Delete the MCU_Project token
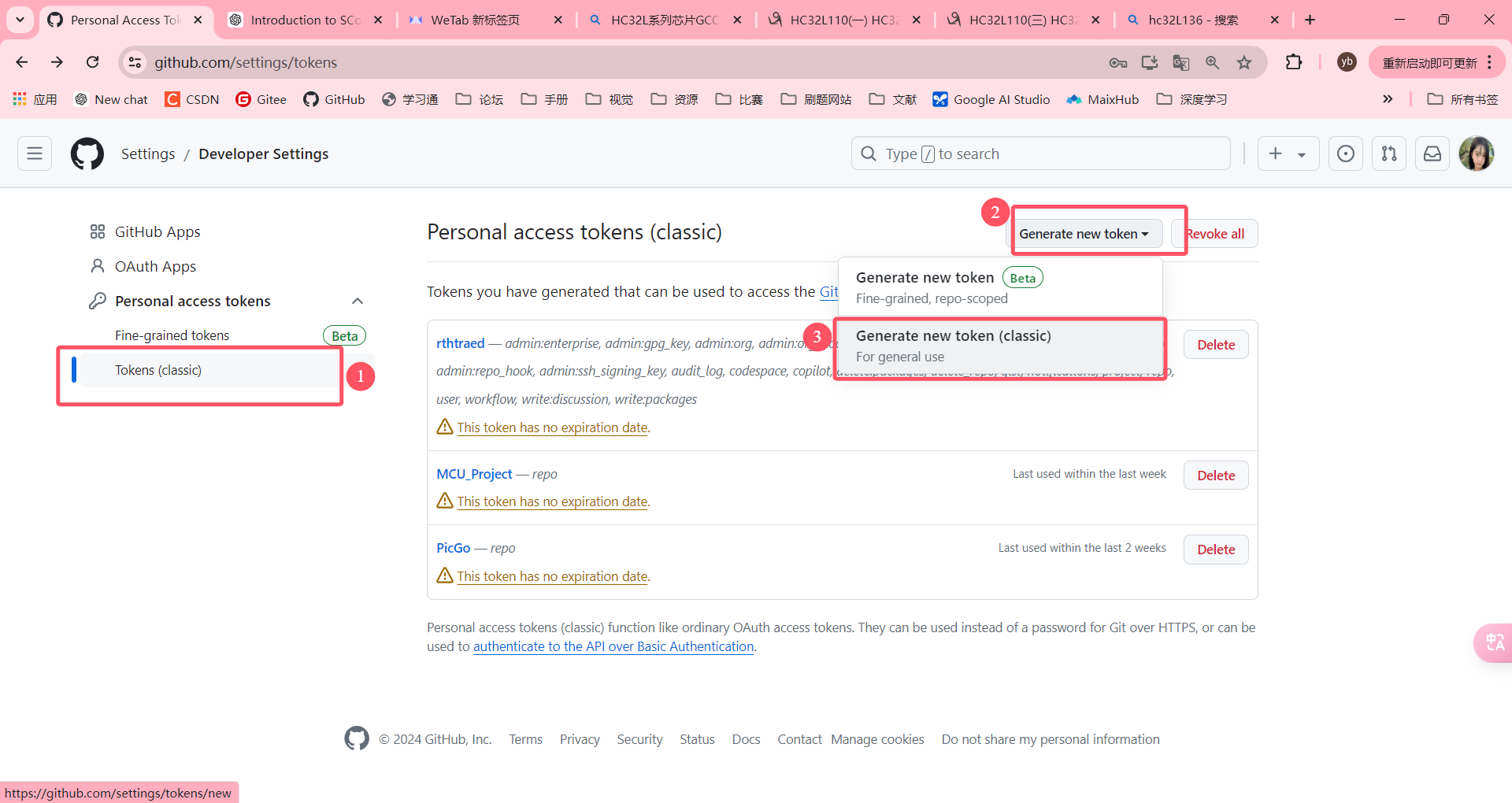This screenshot has width=1512, height=803. click(1216, 475)
